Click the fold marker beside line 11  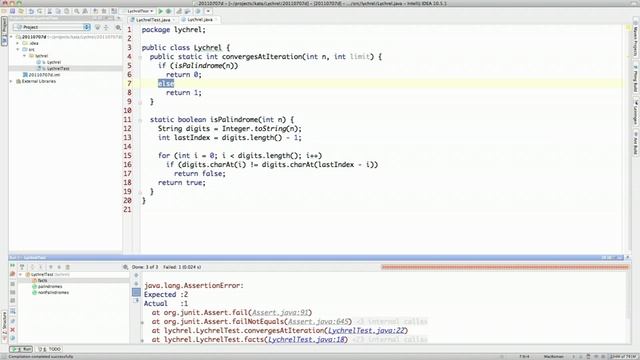coord(140,120)
